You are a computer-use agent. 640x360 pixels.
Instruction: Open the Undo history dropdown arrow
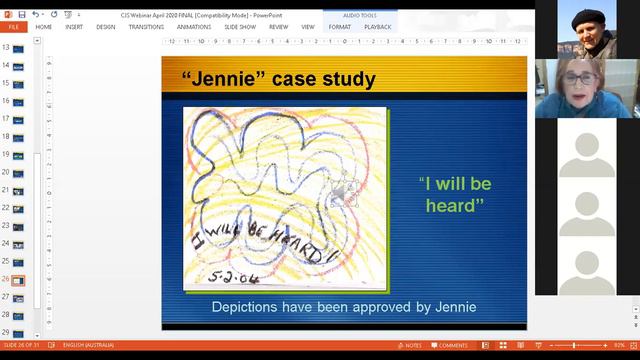(42, 15)
